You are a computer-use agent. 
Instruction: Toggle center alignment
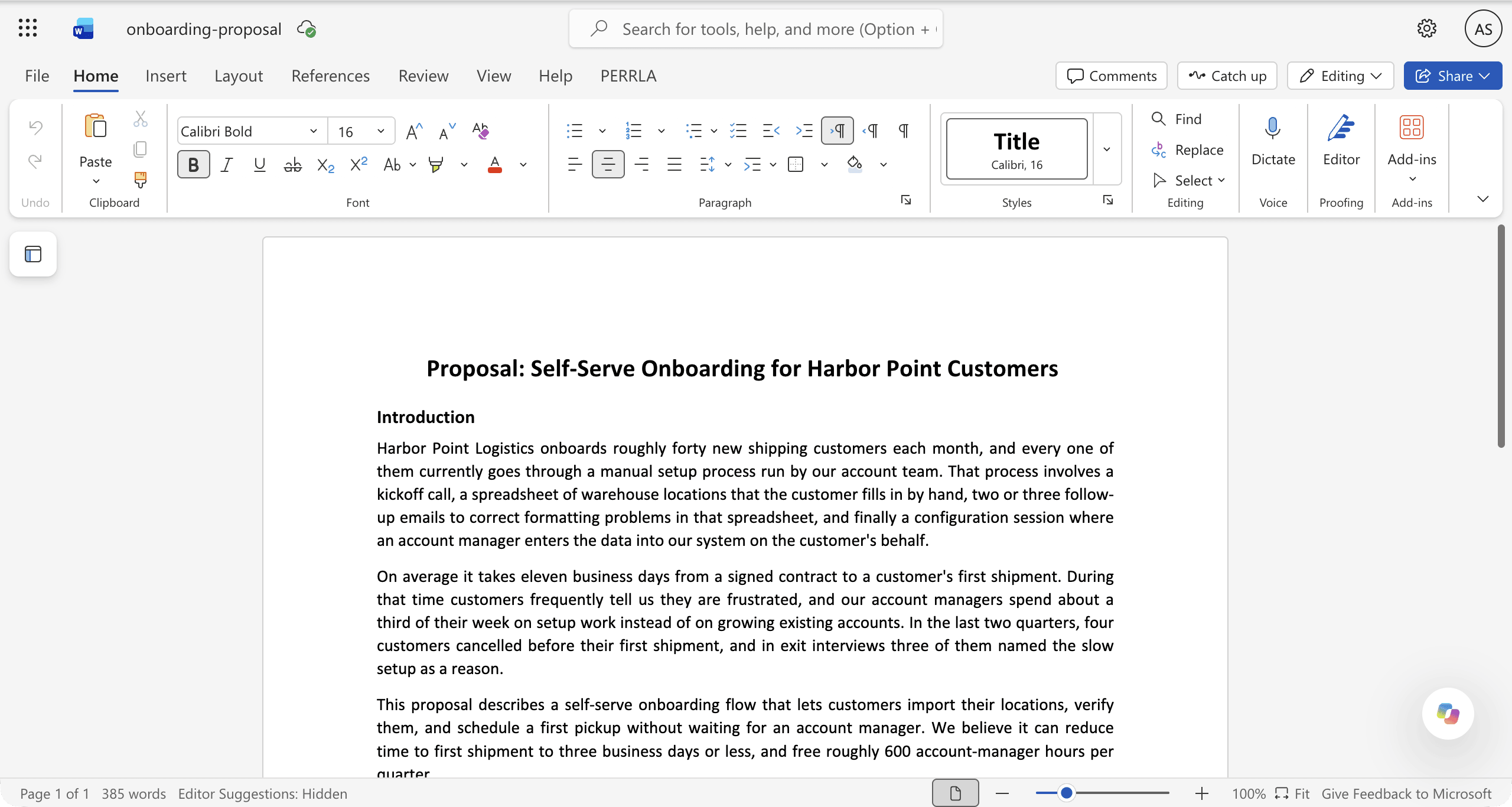click(x=608, y=164)
